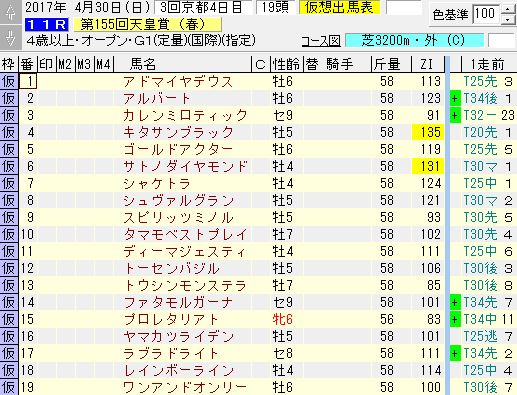Click the down arrow race navigation icon
The image size is (517, 395).
click(11, 37)
